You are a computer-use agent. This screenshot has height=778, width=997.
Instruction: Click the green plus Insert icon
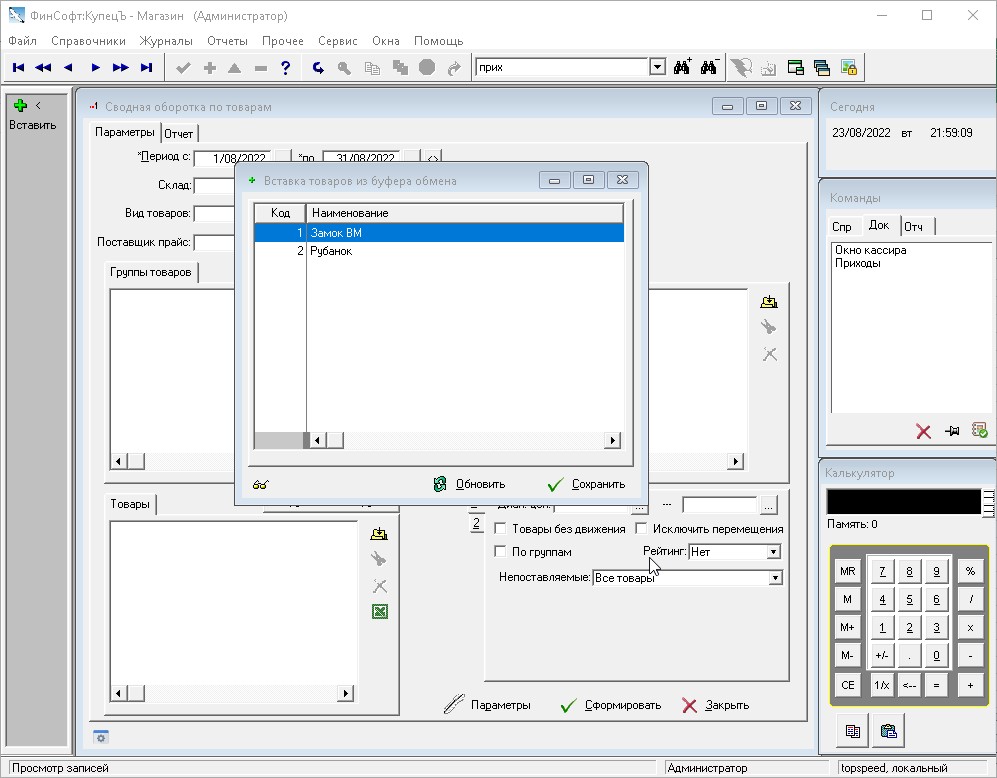pyautogui.click(x=20, y=105)
